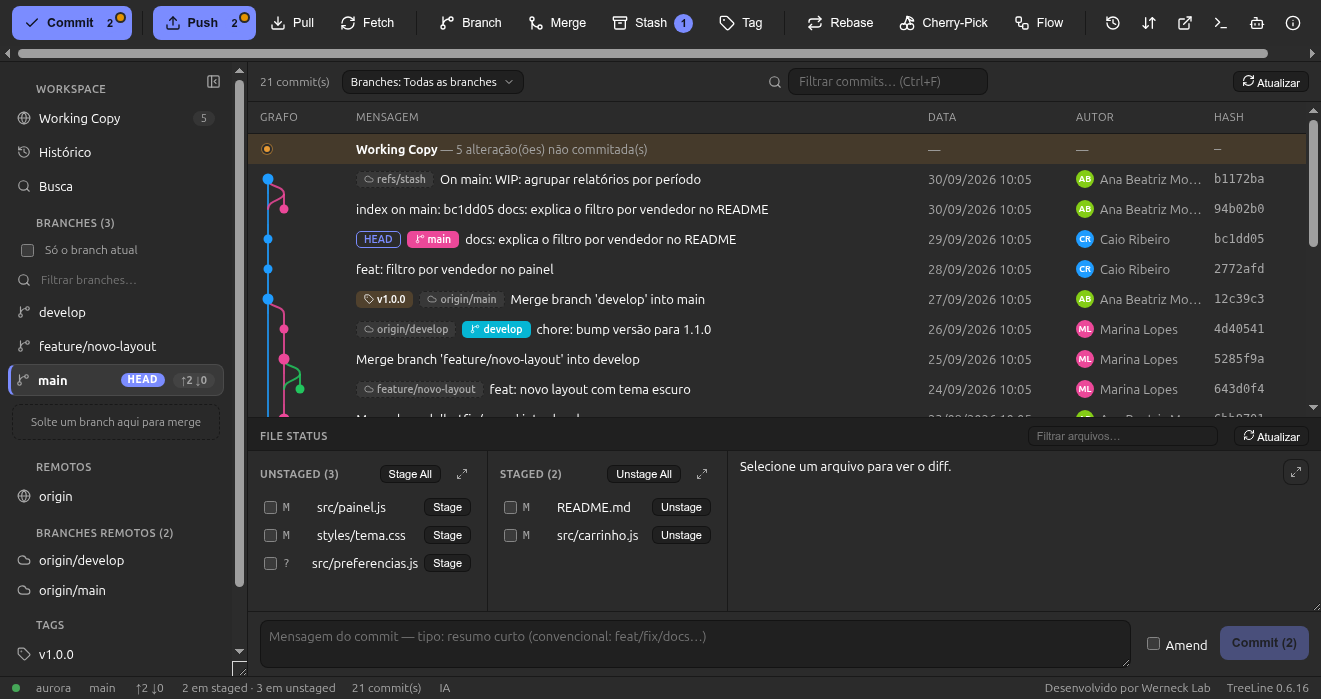Stage the src/preferencias.js file

click(447, 564)
